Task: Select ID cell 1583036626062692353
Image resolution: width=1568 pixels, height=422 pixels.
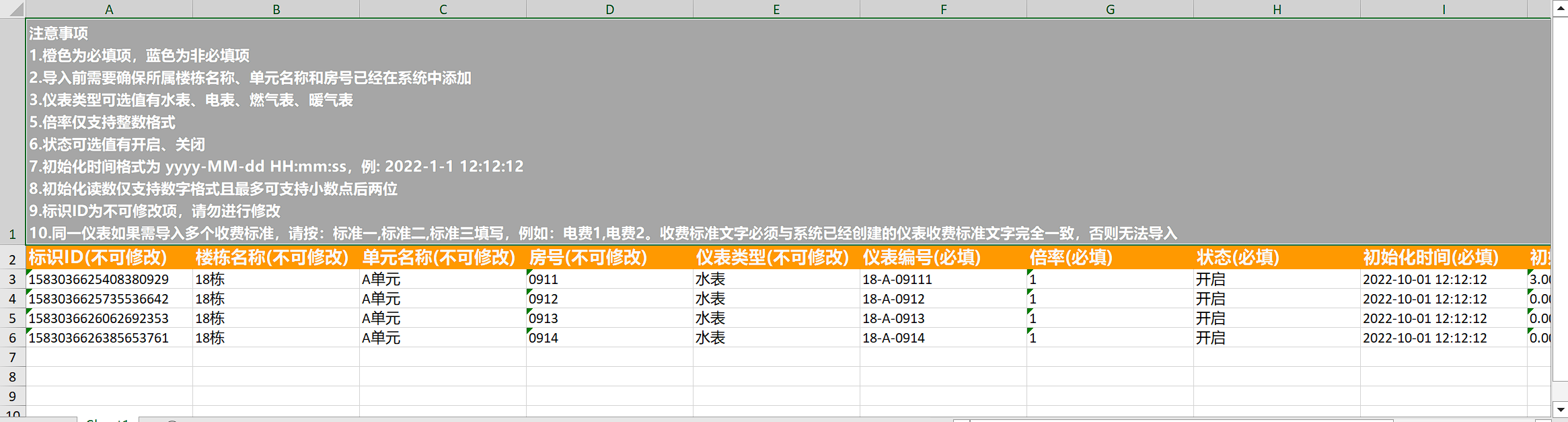Action: coord(109,318)
